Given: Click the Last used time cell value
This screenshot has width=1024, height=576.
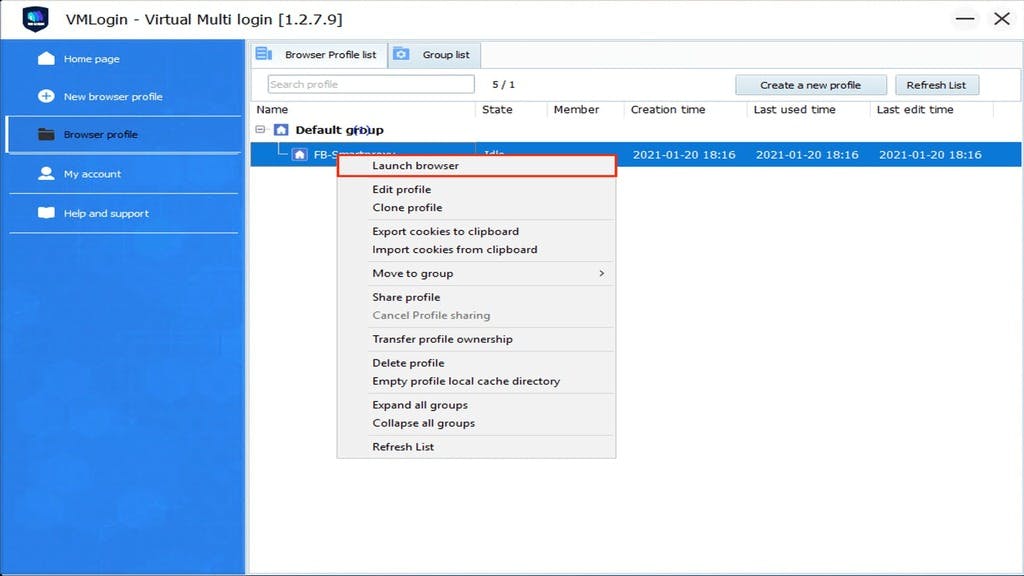Looking at the screenshot, I should pyautogui.click(x=807, y=155).
